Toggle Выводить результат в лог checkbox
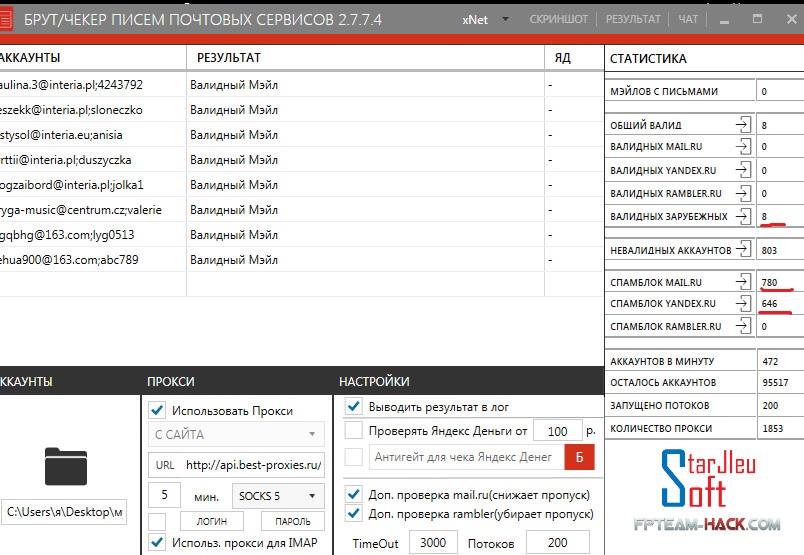The width and height of the screenshot is (804, 555). click(x=353, y=406)
